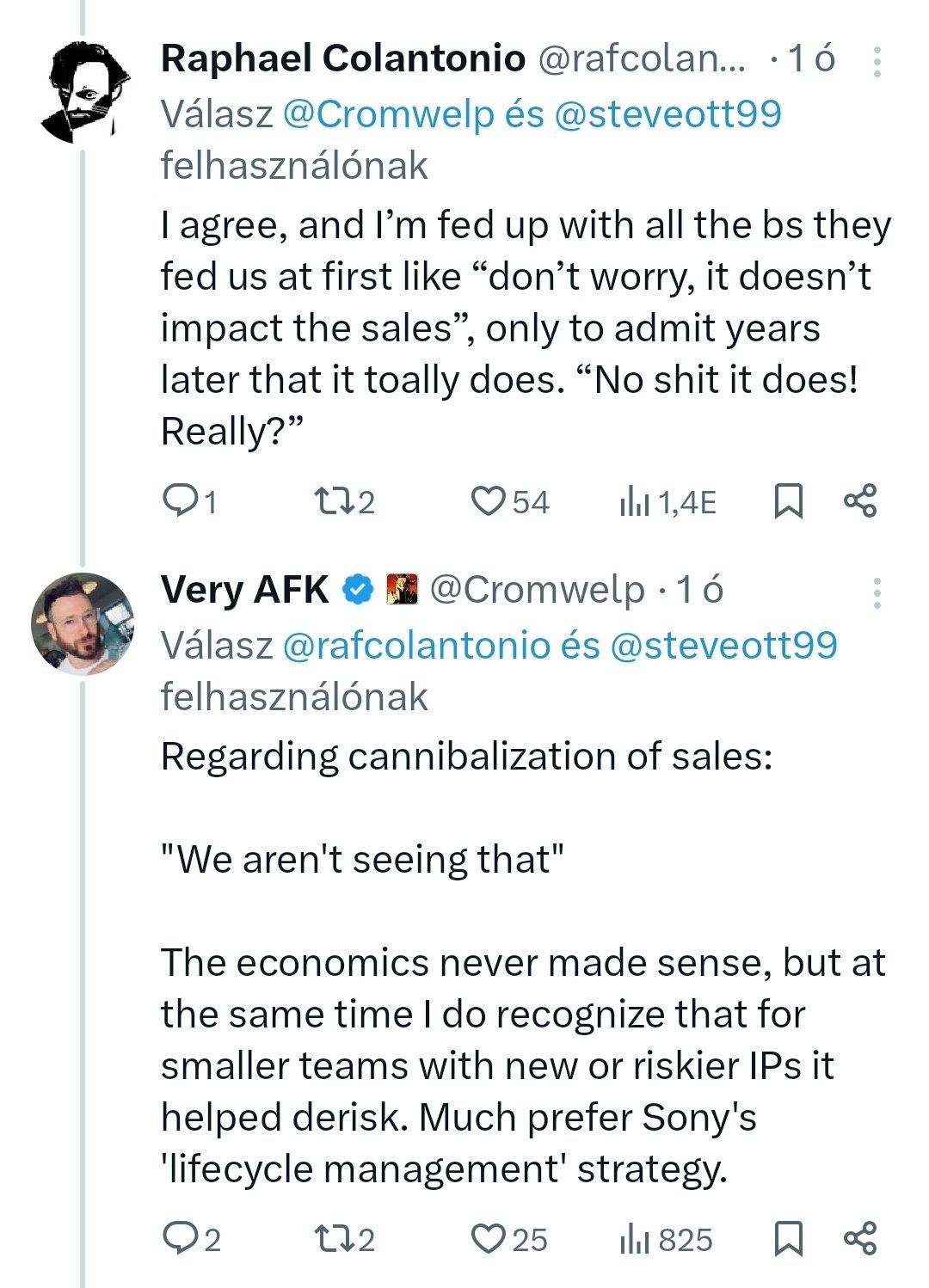Visit @steveott99 mention in Raphael's reply
Image resolution: width=929 pixels, height=1288 pixels.
point(668,114)
